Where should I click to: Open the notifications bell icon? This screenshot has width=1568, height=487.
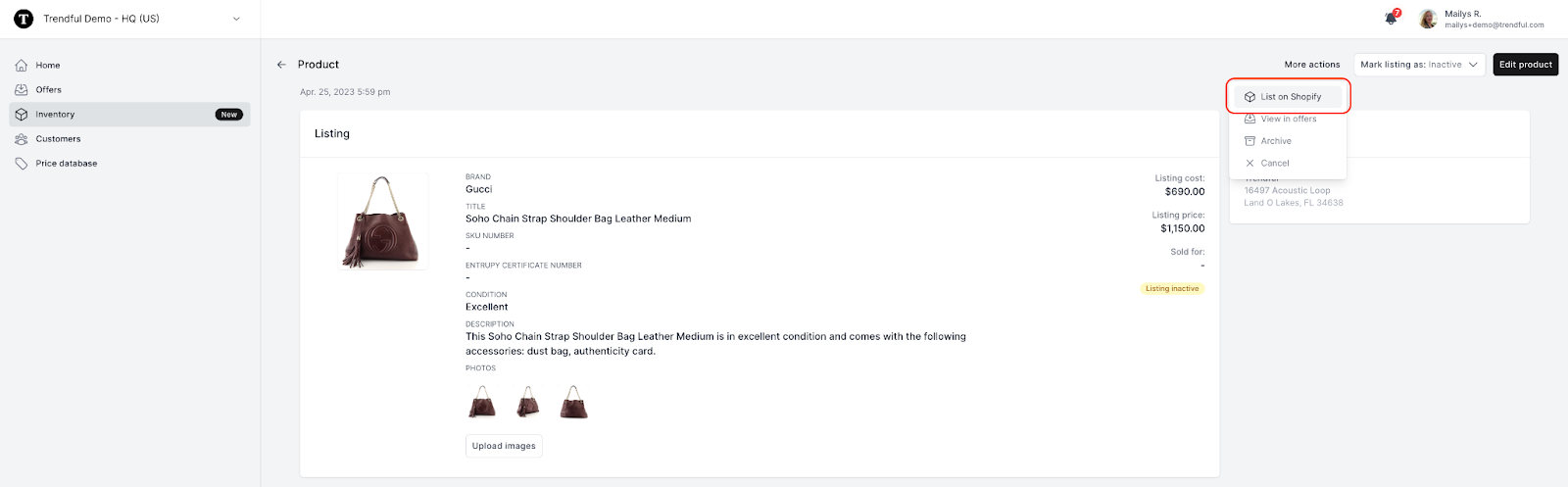(x=1391, y=18)
